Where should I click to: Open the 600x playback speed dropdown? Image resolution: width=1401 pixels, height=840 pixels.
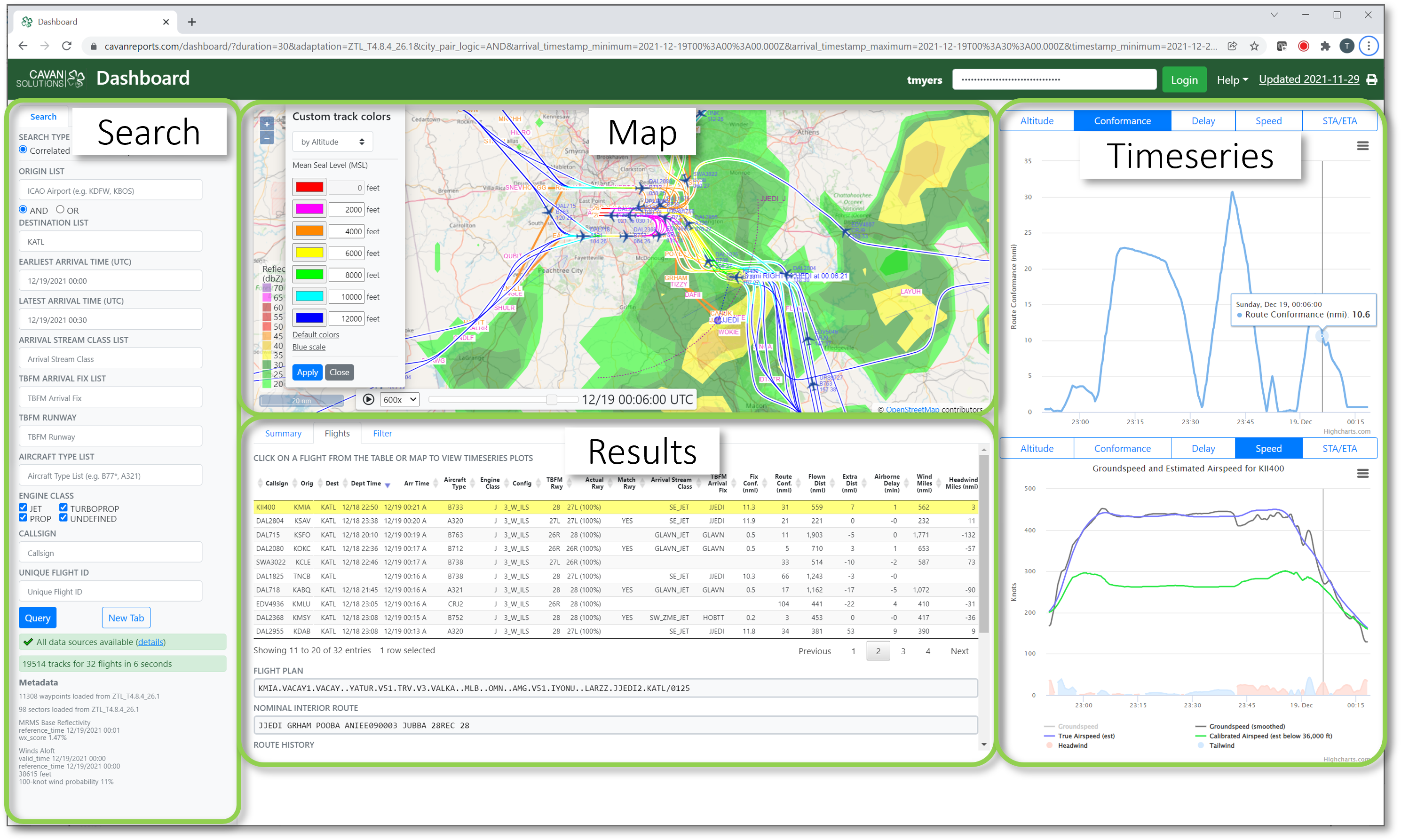click(399, 400)
